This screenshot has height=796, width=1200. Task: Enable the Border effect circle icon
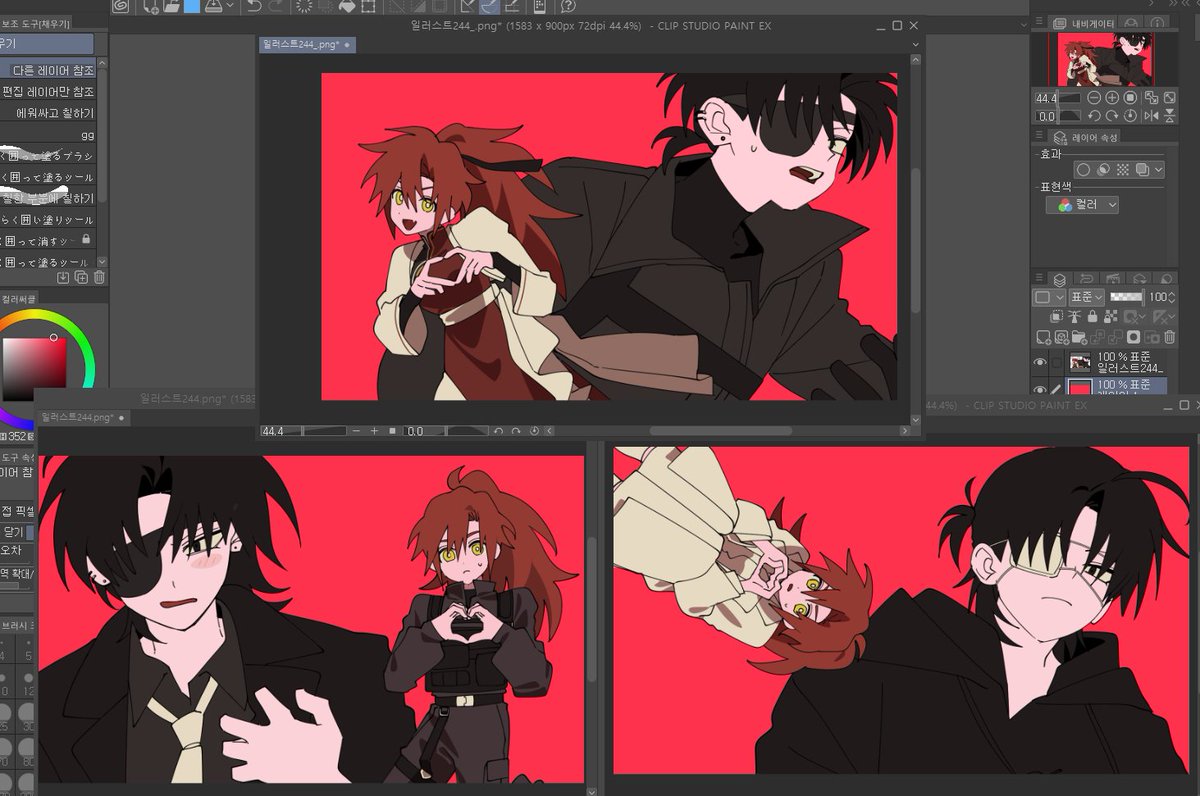pyautogui.click(x=1083, y=170)
